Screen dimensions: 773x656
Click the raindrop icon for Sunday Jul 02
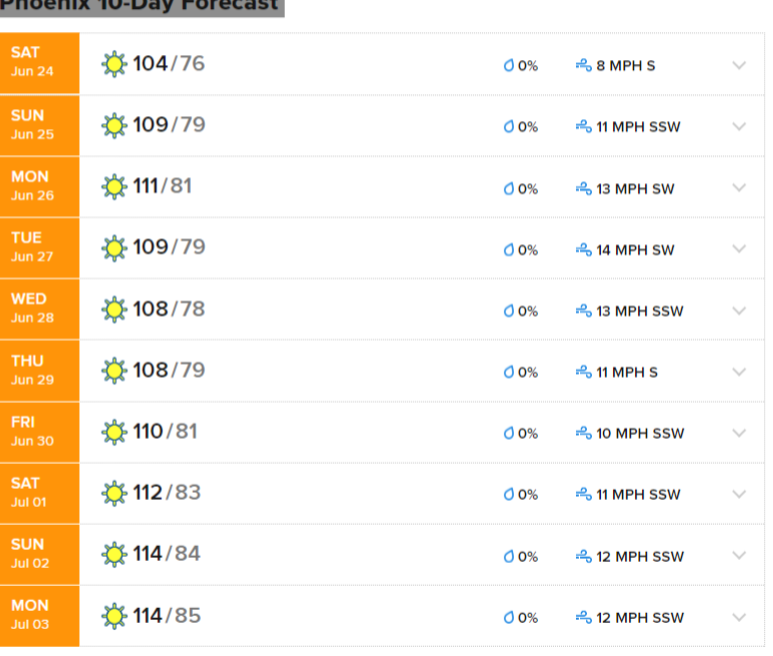(508, 556)
